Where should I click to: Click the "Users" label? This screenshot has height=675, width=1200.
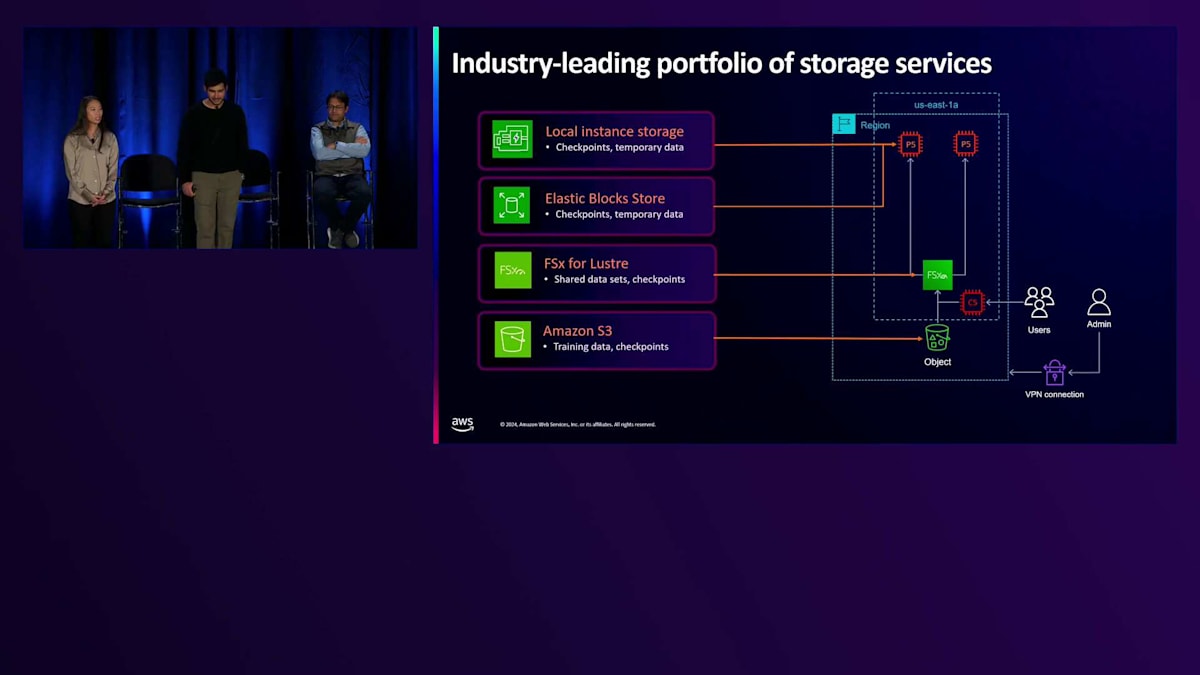pos(1039,330)
